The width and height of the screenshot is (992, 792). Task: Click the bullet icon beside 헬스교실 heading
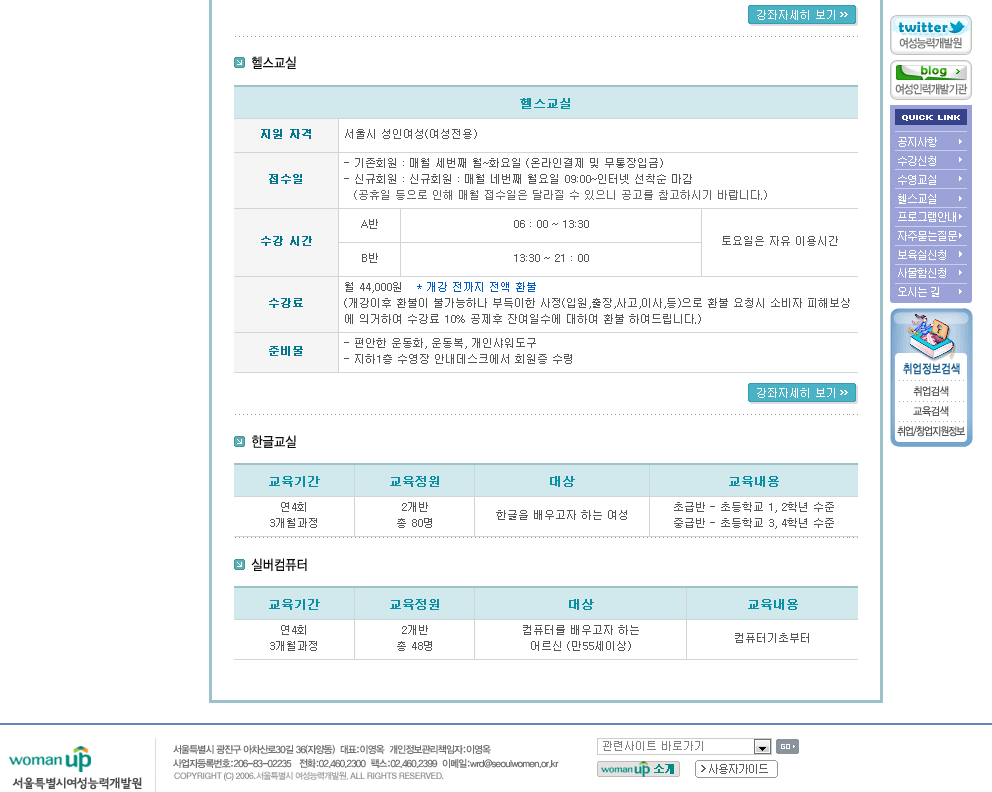(240, 63)
